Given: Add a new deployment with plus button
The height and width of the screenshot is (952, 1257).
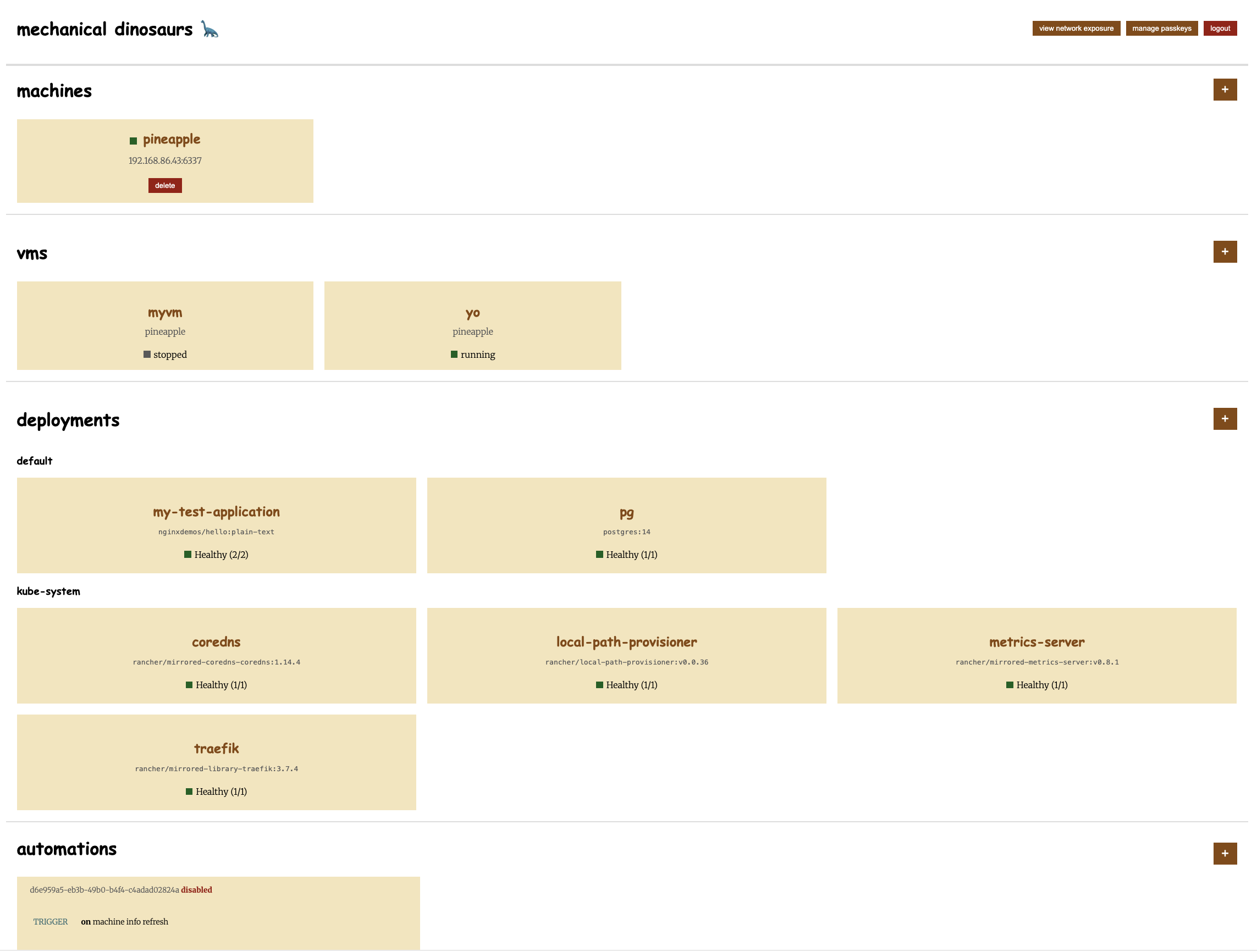Looking at the screenshot, I should point(1225,419).
